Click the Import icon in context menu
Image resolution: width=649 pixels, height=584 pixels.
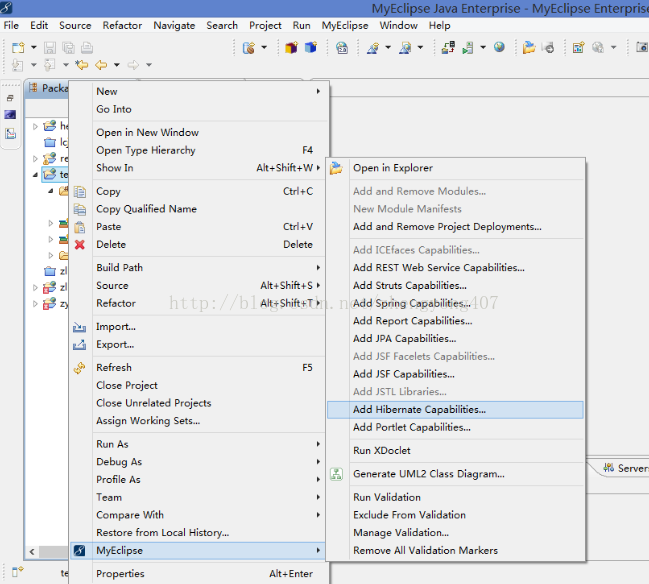79,327
